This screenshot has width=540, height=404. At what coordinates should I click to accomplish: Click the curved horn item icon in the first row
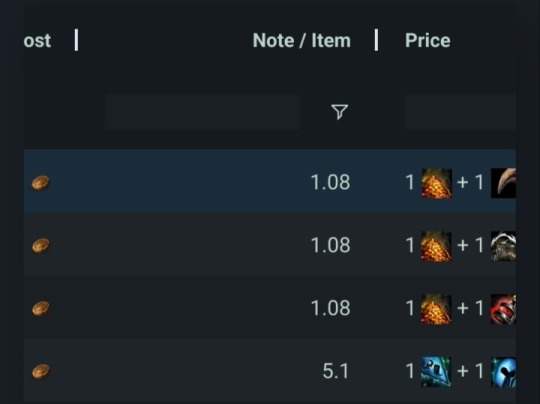503,183
